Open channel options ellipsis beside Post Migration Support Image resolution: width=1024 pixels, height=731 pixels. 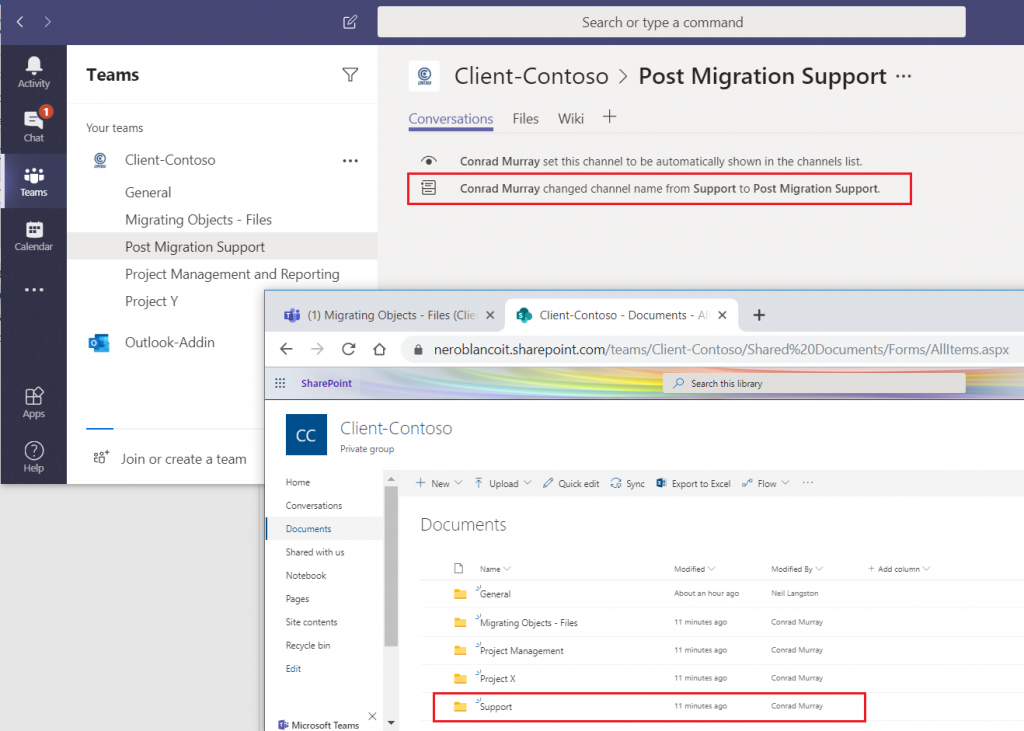coord(904,76)
